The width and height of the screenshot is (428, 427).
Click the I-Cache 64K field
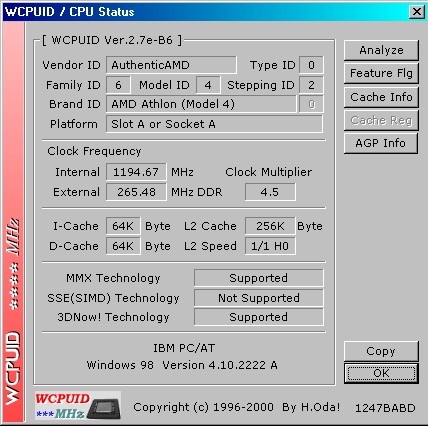123,226
